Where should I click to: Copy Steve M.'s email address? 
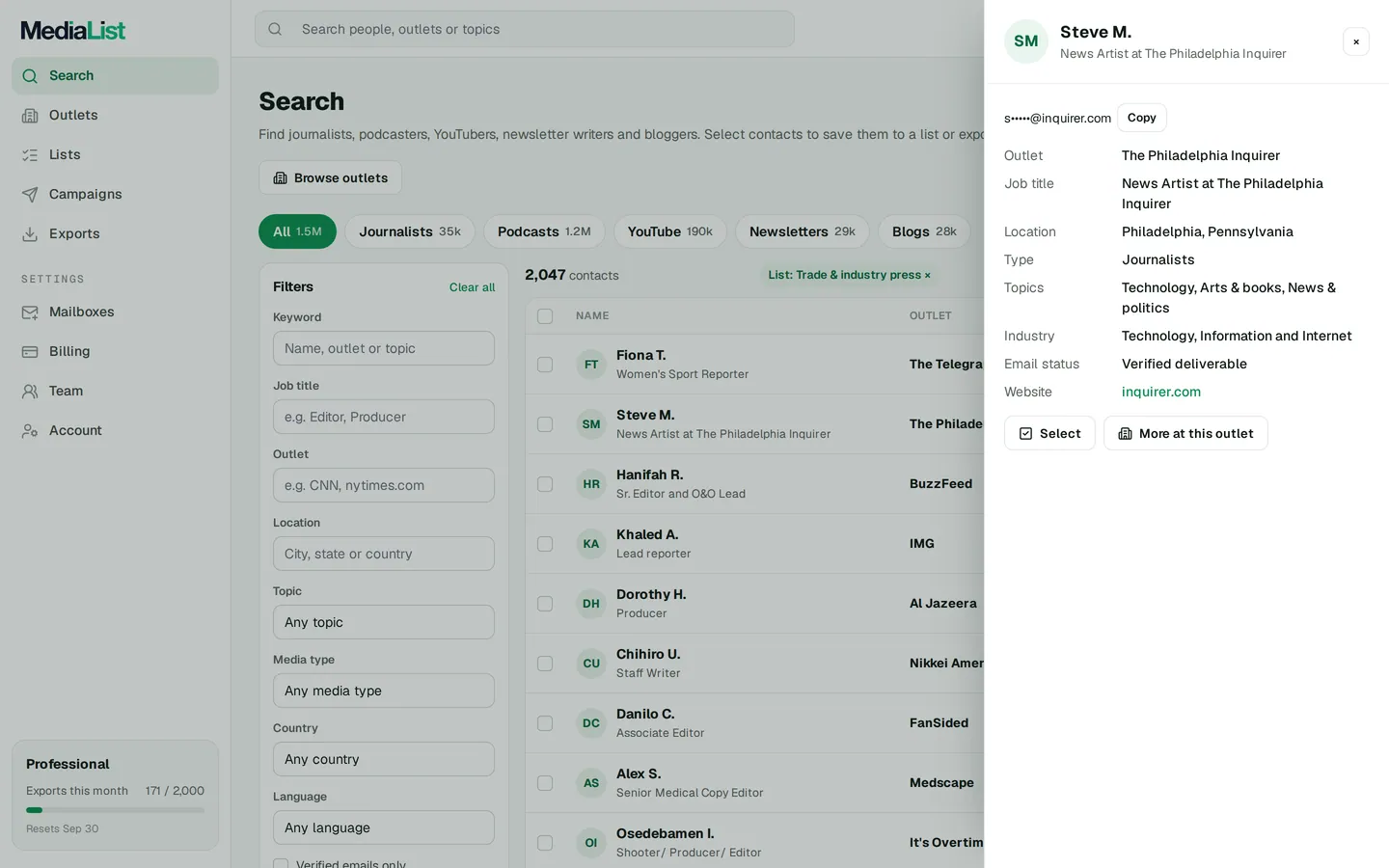click(1142, 118)
